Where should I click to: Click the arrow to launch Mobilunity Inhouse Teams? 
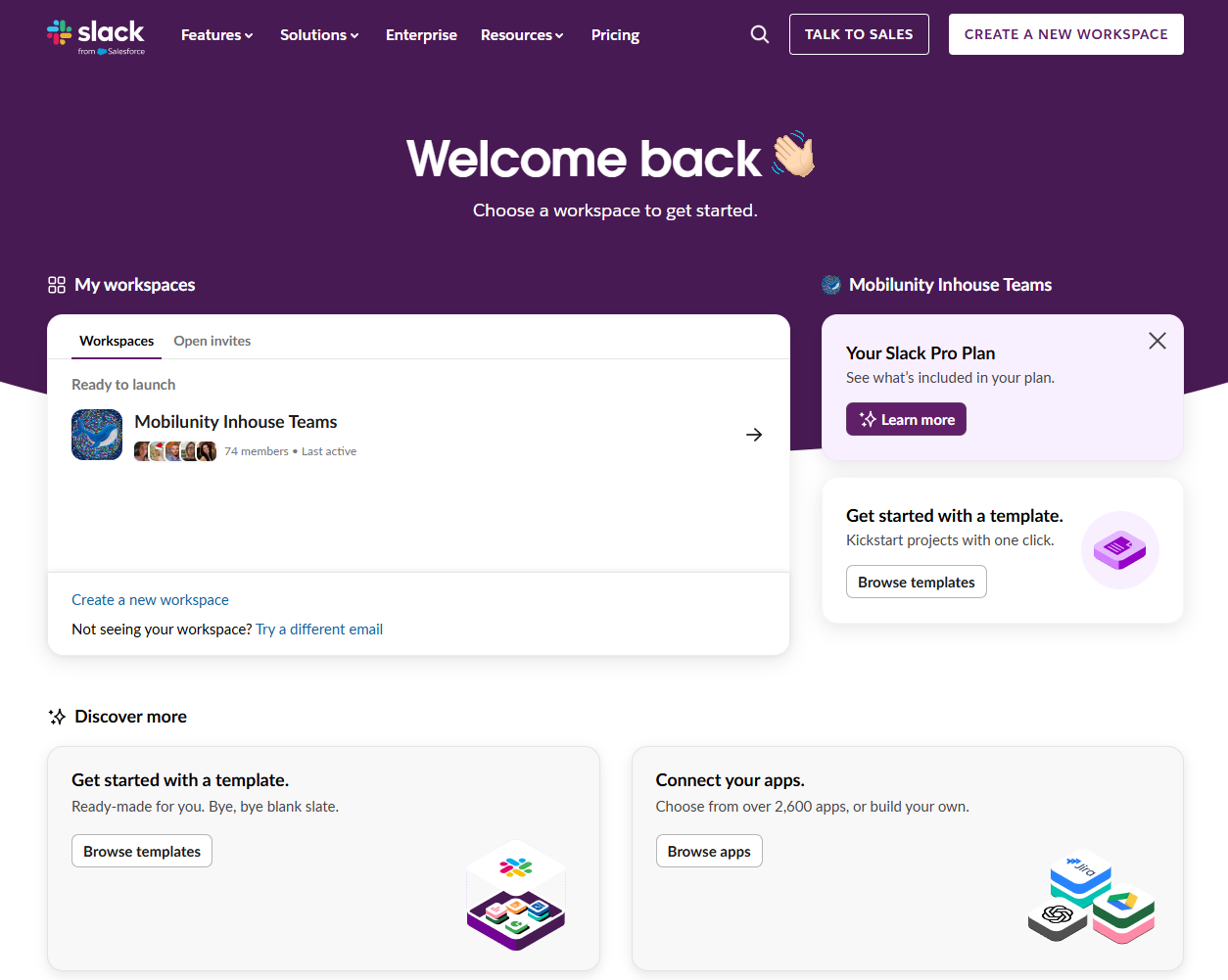753,435
